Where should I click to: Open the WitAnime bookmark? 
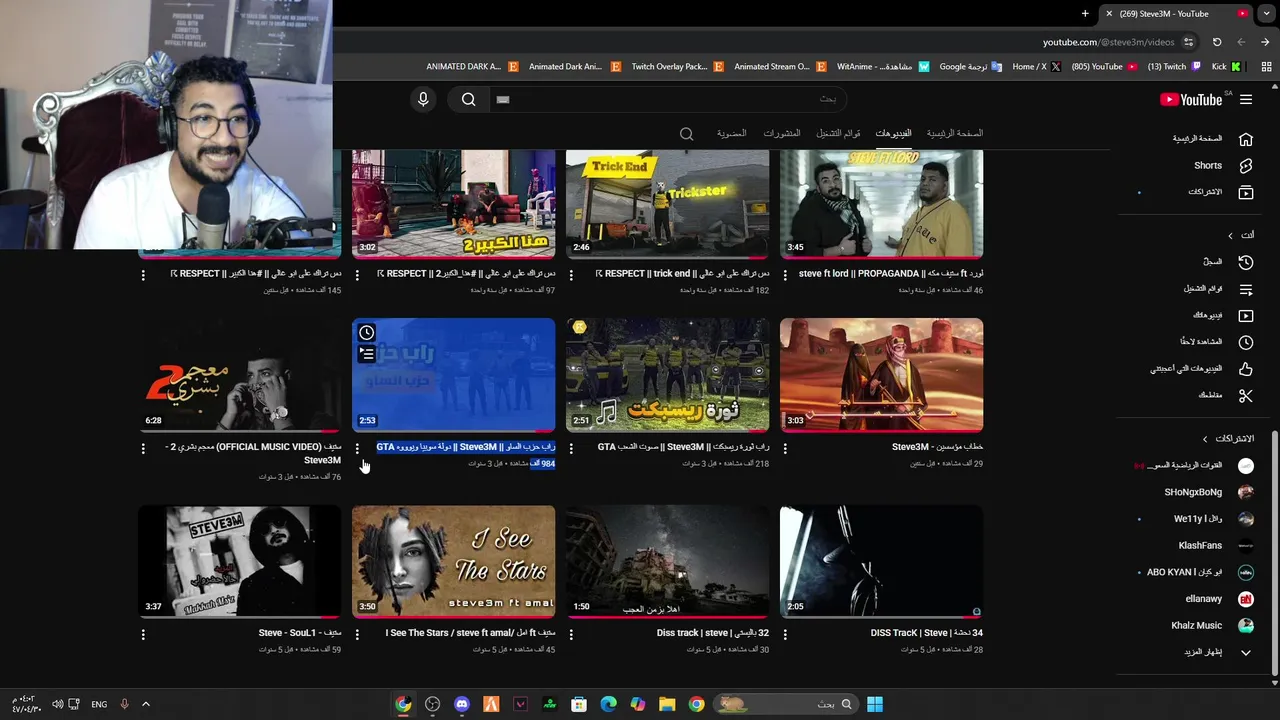pos(882,67)
